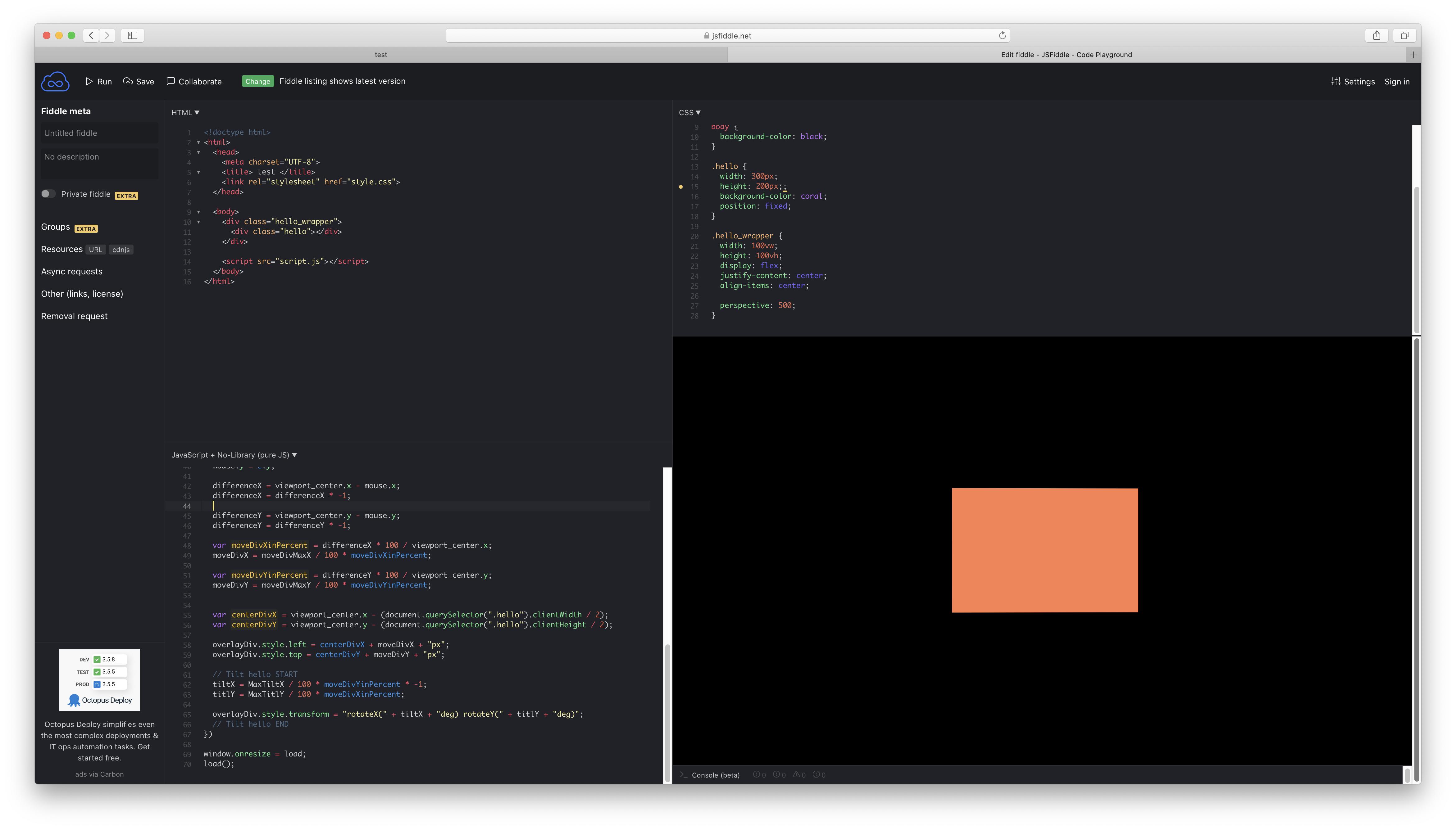Collapse the html tag fold arrow
This screenshot has height=830, width=1456.
tap(198, 142)
